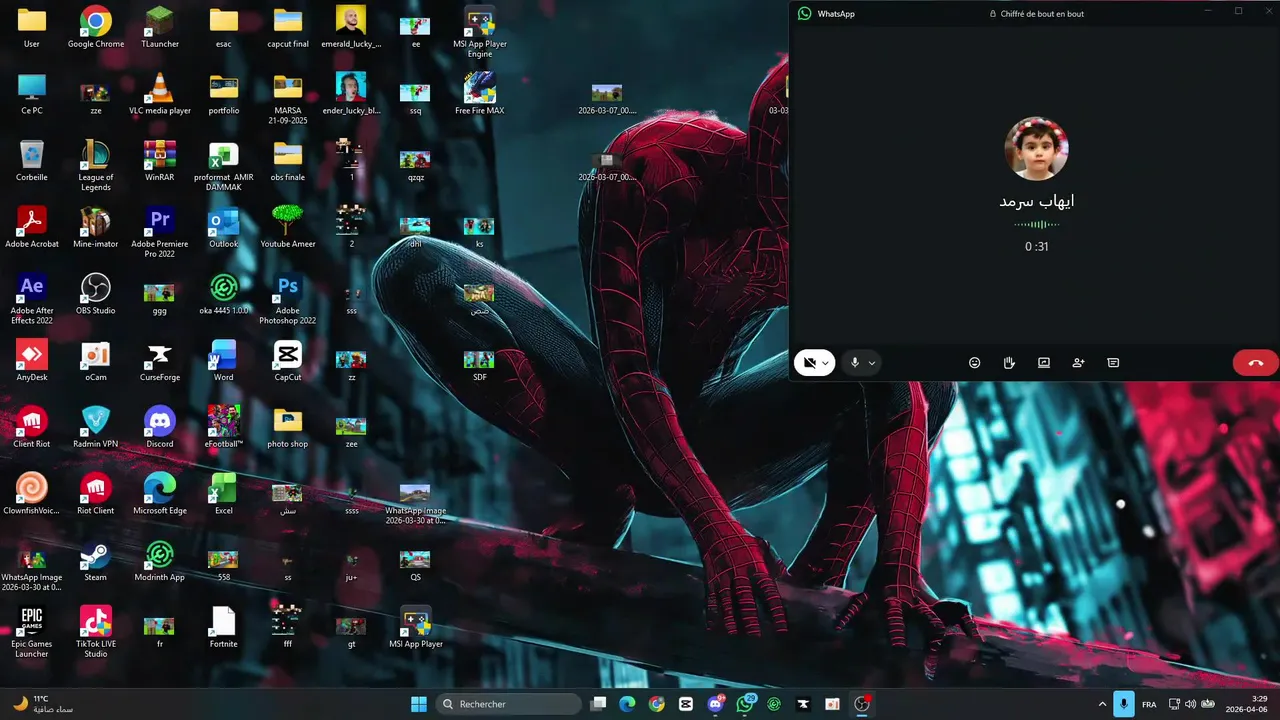The width and height of the screenshot is (1280, 720).
Task: Select Microsoft Edge desktop shortcut
Action: click(160, 494)
